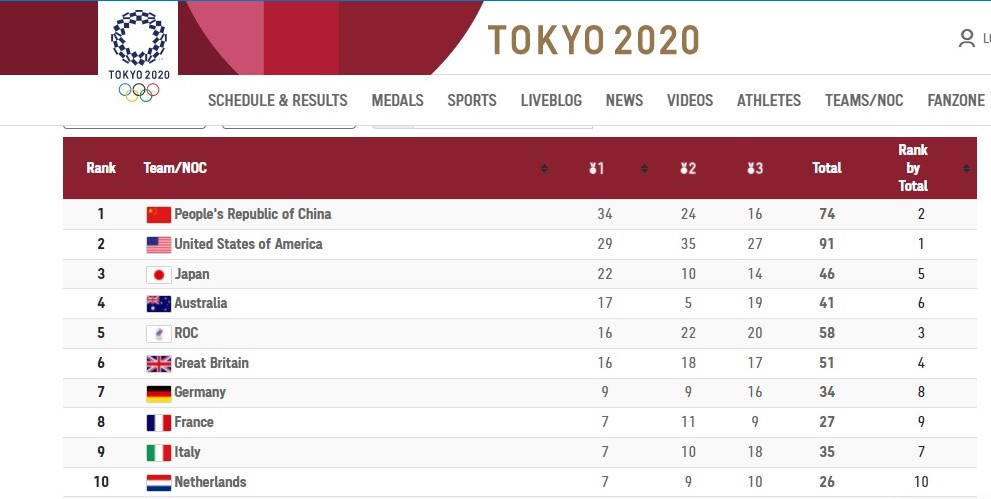Open France team page link
The height and width of the screenshot is (499, 991).
194,422
